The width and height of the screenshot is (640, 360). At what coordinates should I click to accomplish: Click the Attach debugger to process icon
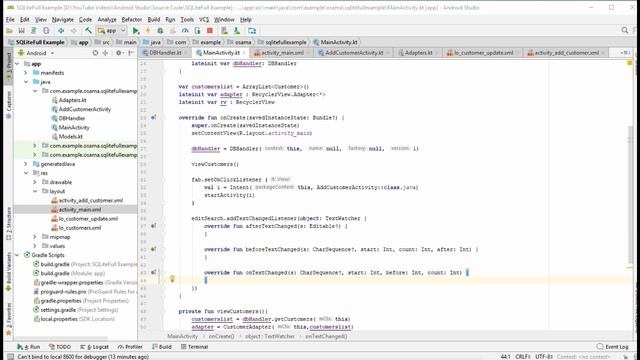(197, 31)
